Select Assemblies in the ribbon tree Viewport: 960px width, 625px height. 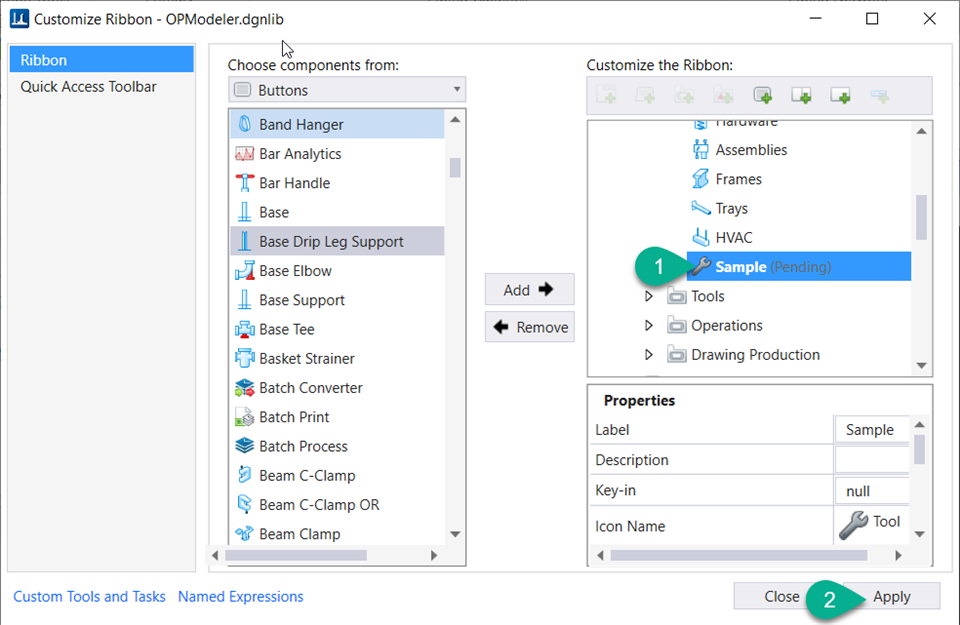click(x=751, y=150)
